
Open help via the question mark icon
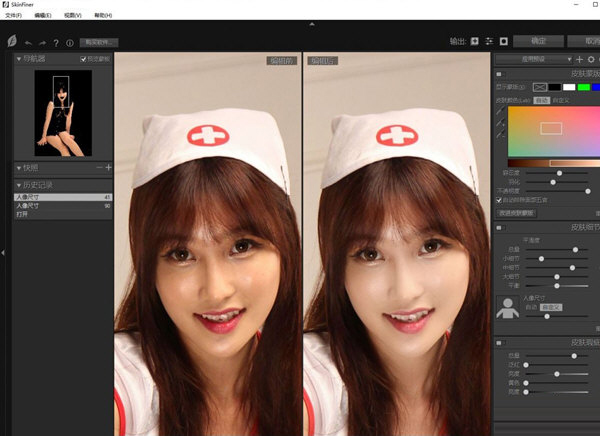click(56, 43)
